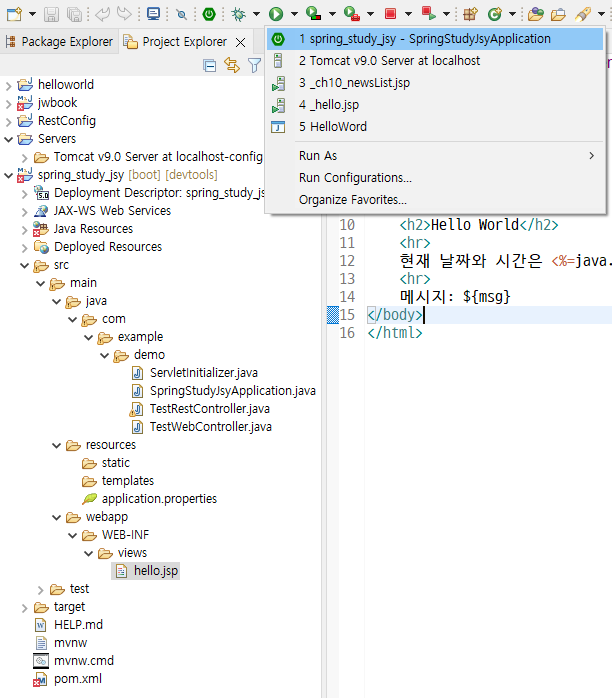Select pom.xml file
This screenshot has width=612, height=698.
(78, 679)
